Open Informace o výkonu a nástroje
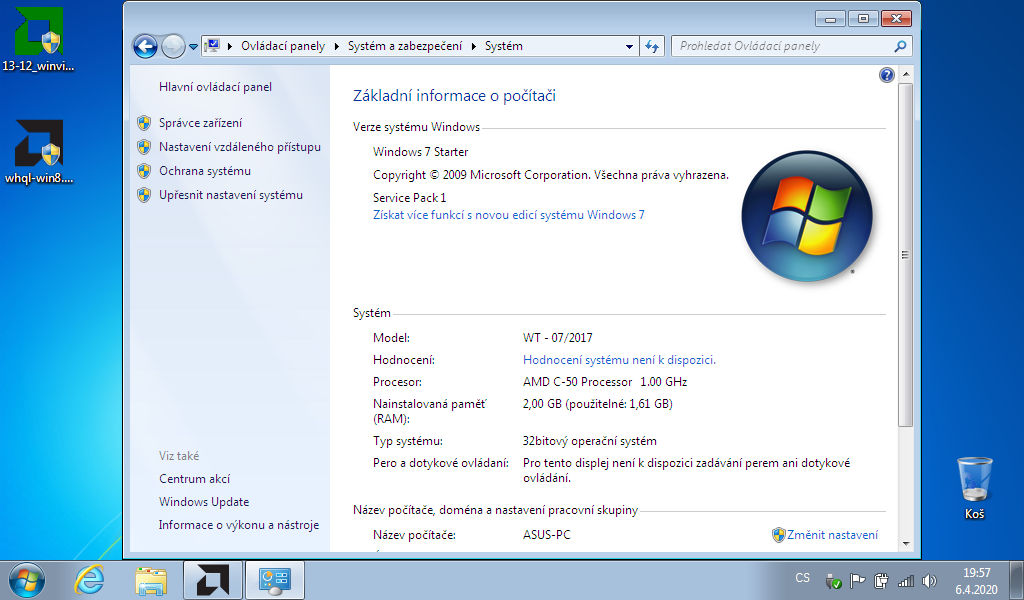The height and width of the screenshot is (600, 1024). pyautogui.click(x=239, y=525)
